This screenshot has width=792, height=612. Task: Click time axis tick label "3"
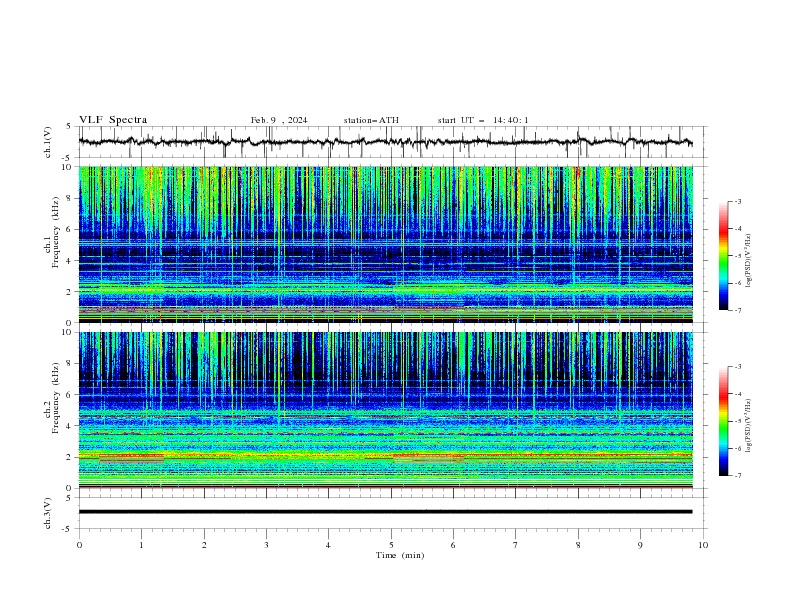coord(266,545)
